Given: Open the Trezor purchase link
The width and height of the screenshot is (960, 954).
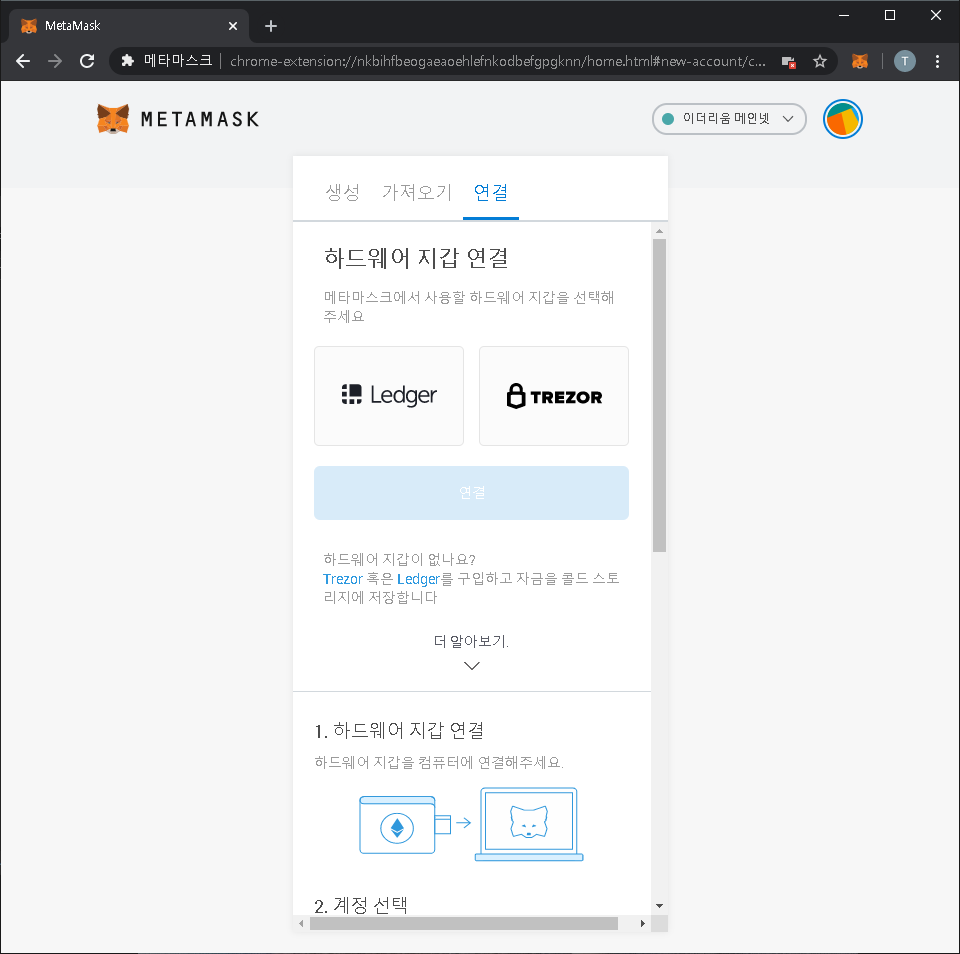Looking at the screenshot, I should (342, 579).
